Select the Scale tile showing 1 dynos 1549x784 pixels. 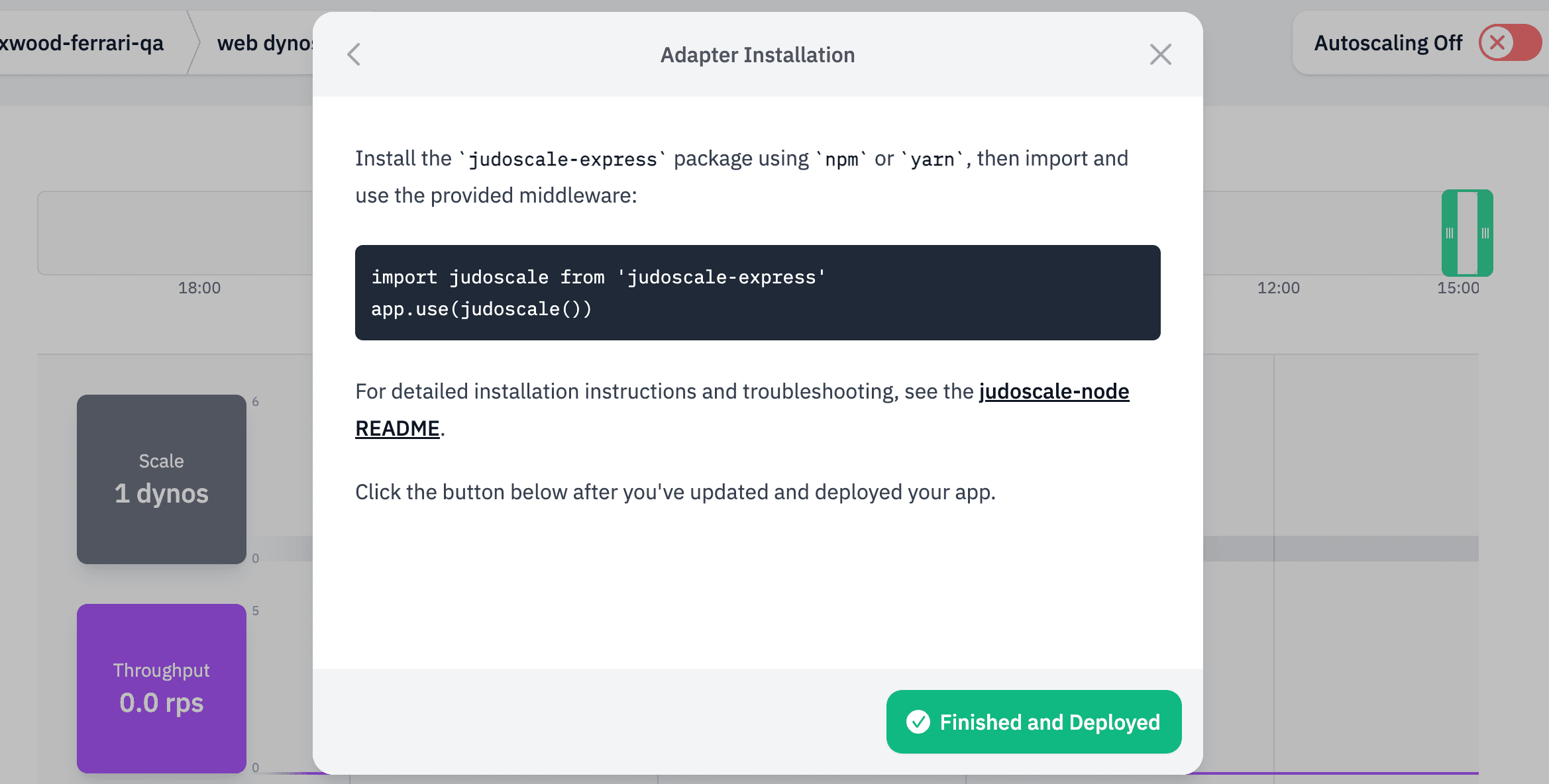pos(160,479)
